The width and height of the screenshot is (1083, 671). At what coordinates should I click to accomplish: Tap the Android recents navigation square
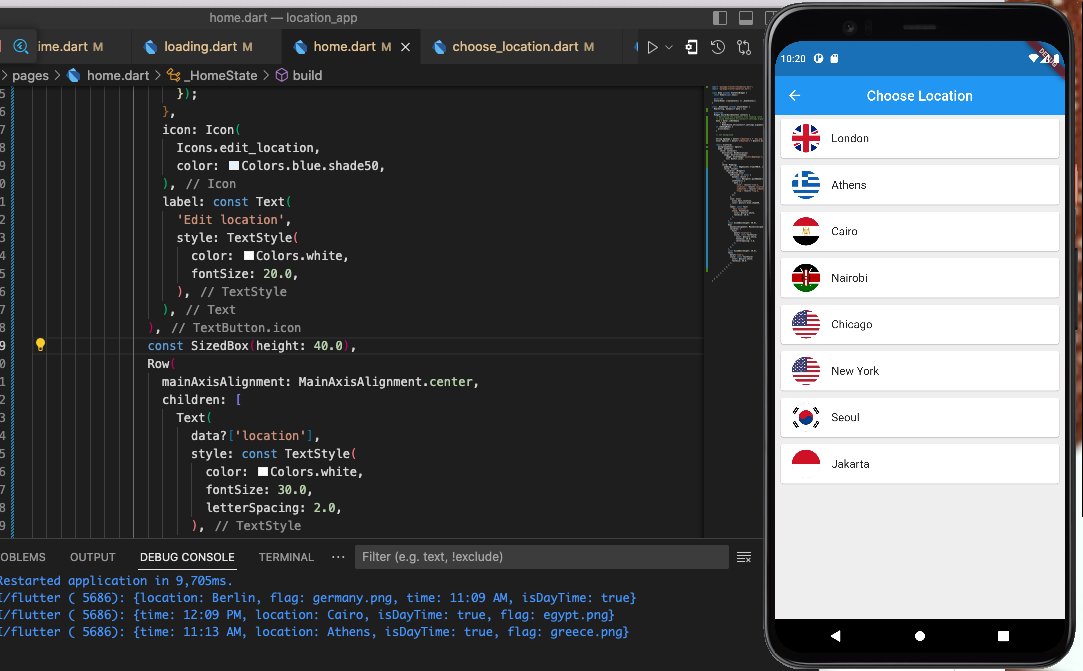1003,636
